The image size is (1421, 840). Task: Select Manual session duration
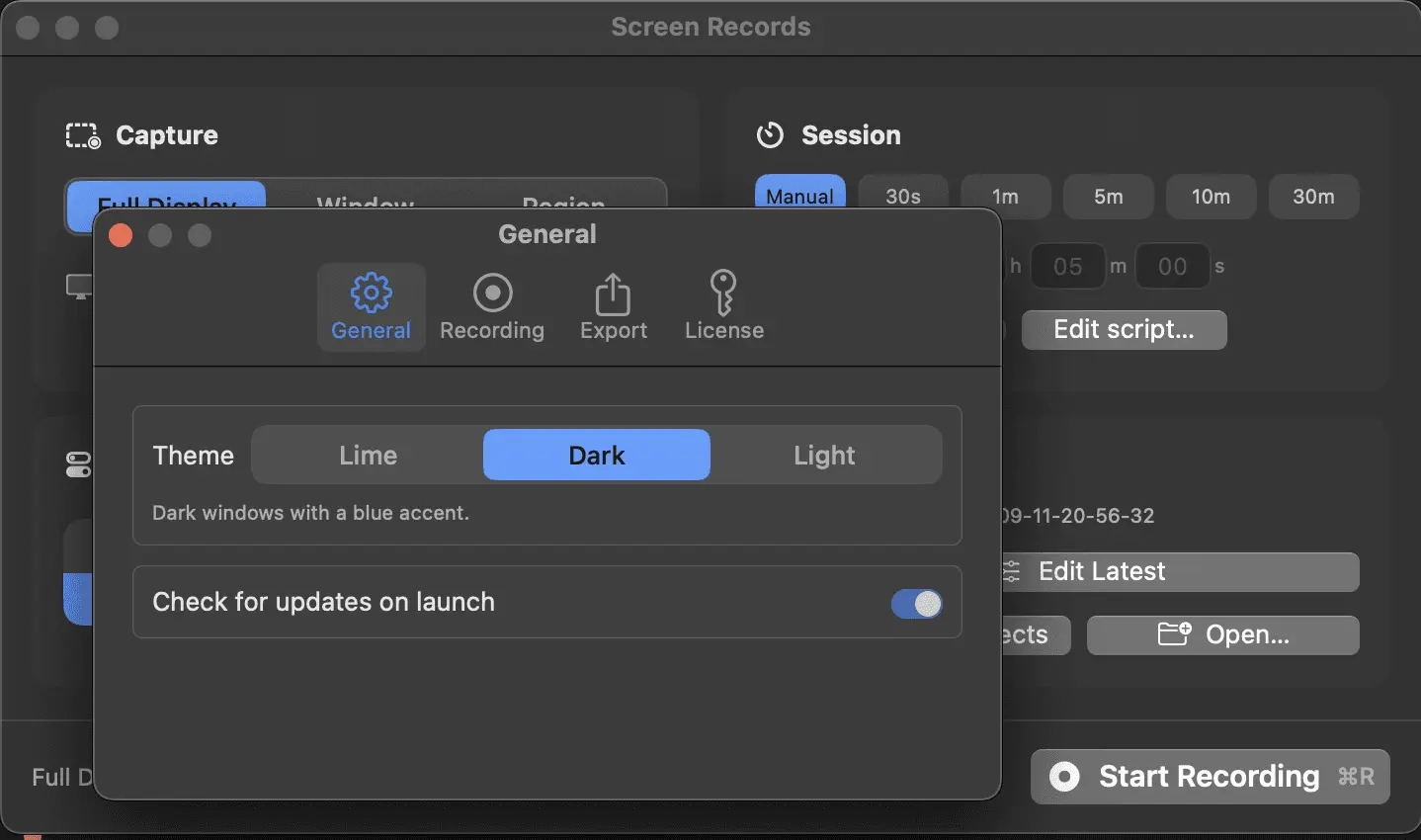[800, 195]
